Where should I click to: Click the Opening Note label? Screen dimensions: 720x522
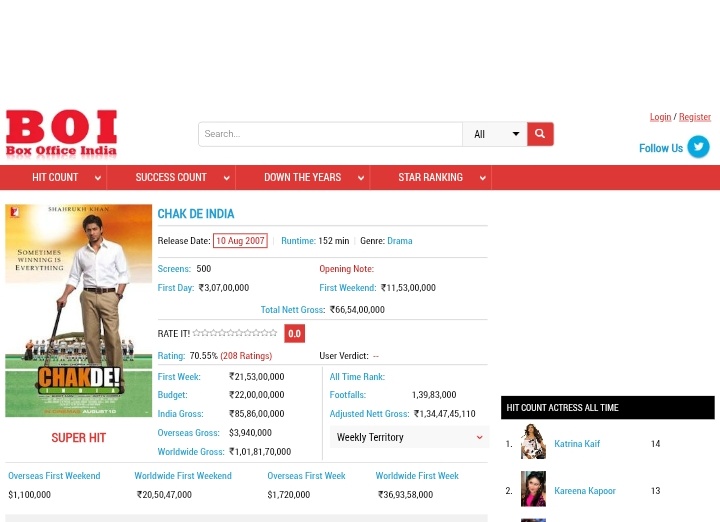coord(347,269)
